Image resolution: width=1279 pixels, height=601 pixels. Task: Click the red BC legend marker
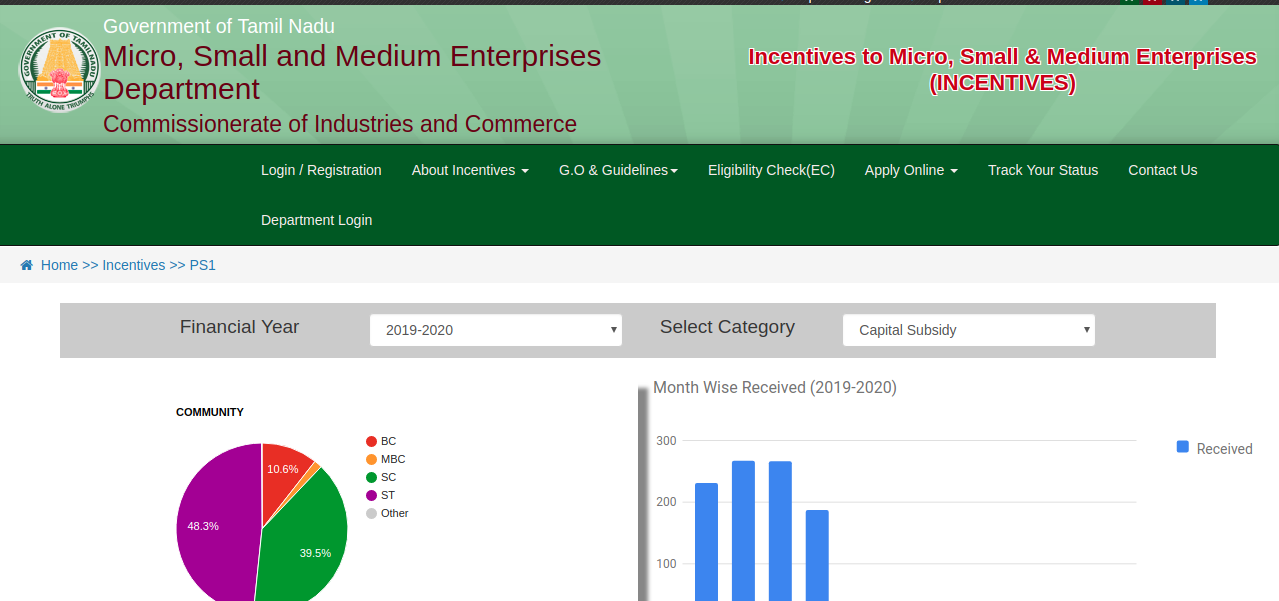[372, 442]
